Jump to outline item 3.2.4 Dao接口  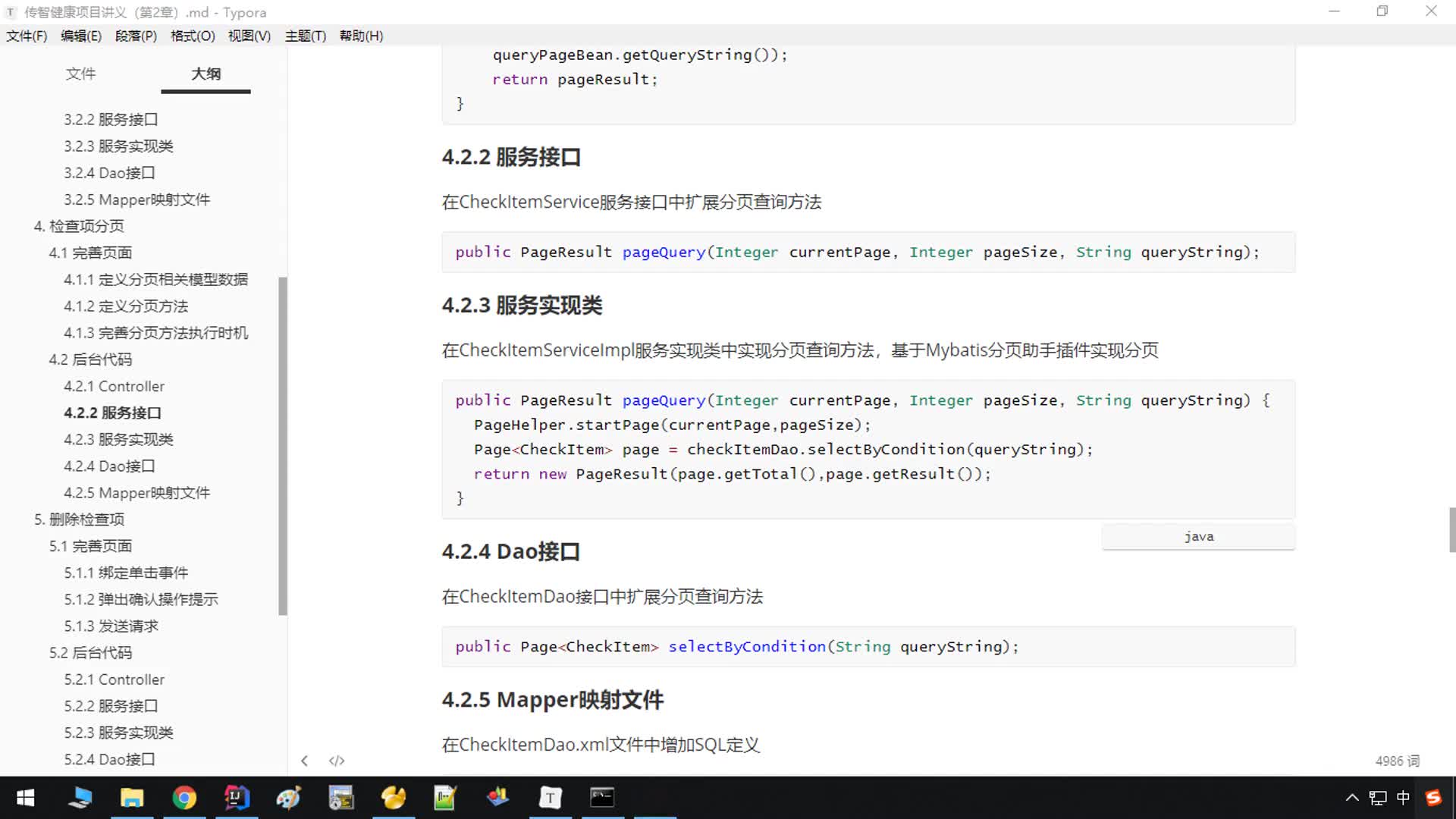click(109, 173)
